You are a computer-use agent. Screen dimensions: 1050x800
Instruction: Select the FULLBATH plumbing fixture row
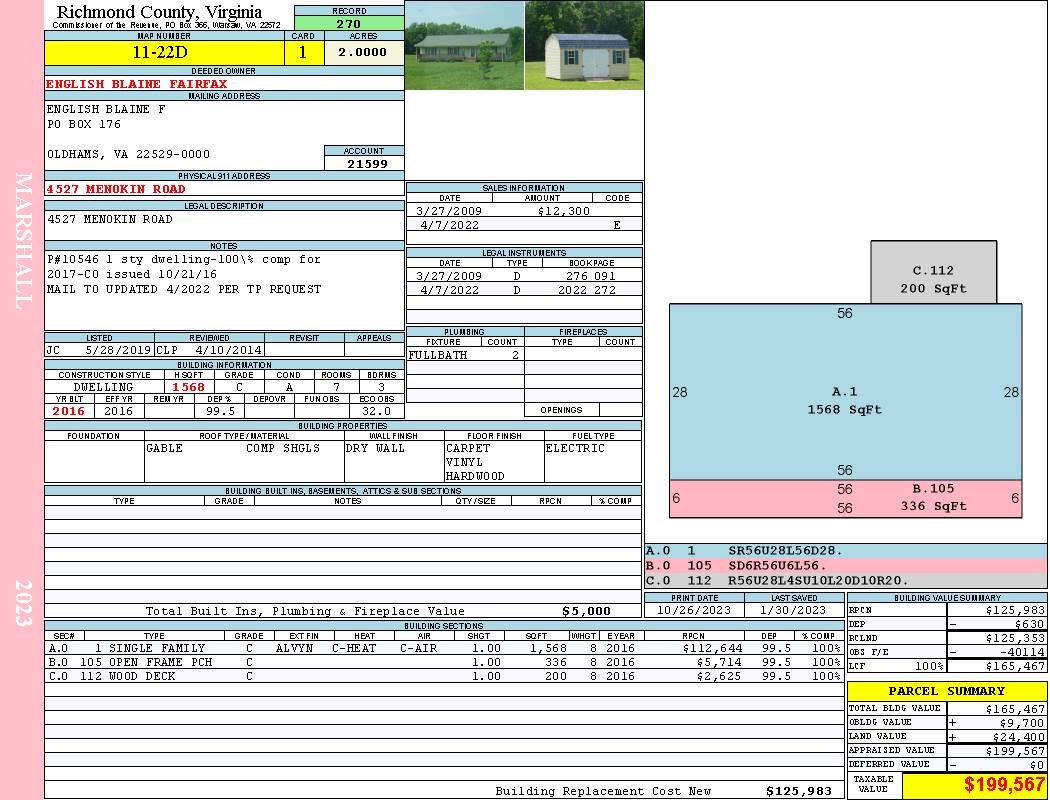[464, 355]
